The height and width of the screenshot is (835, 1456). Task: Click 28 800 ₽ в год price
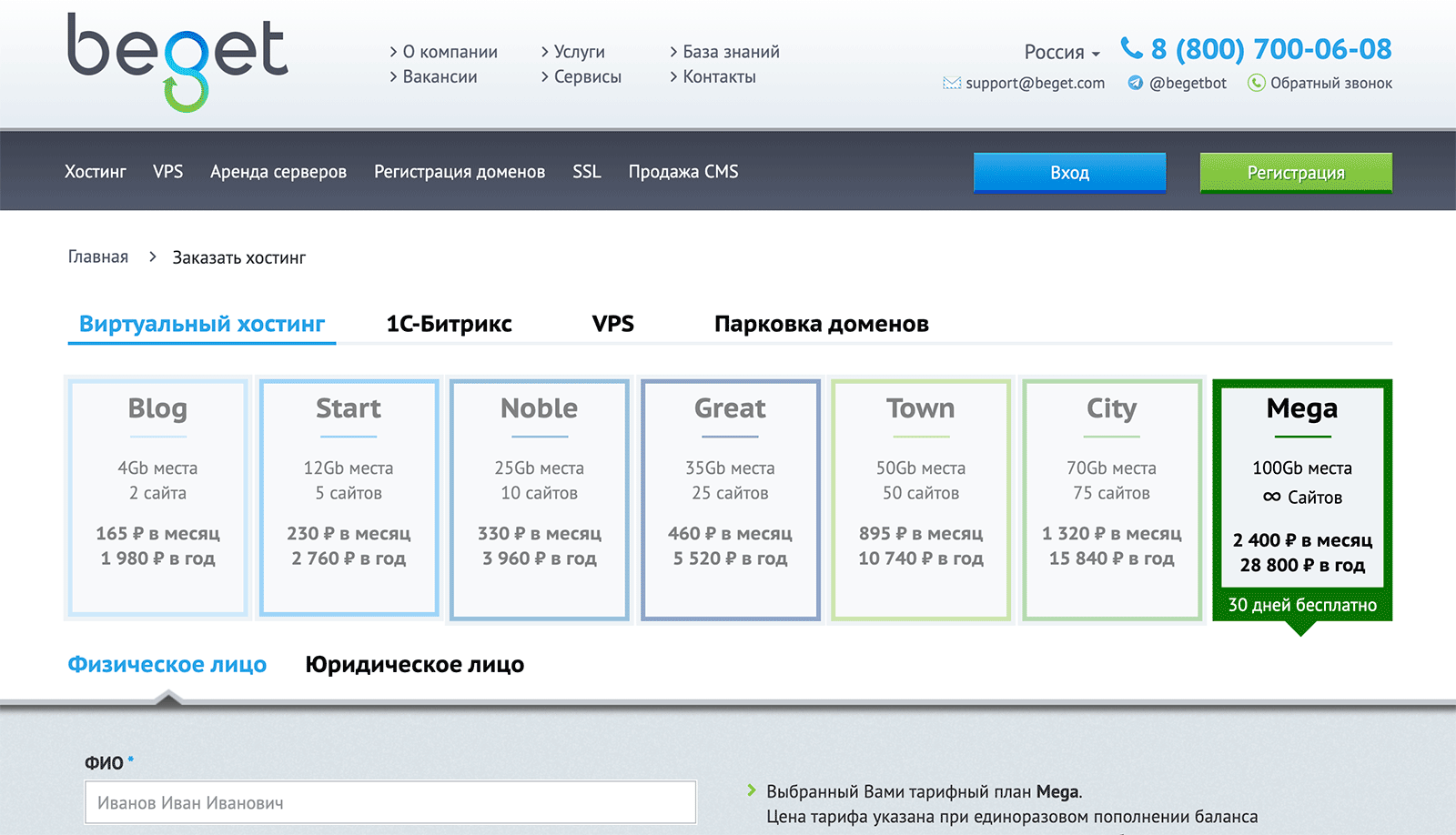pyautogui.click(x=1302, y=565)
